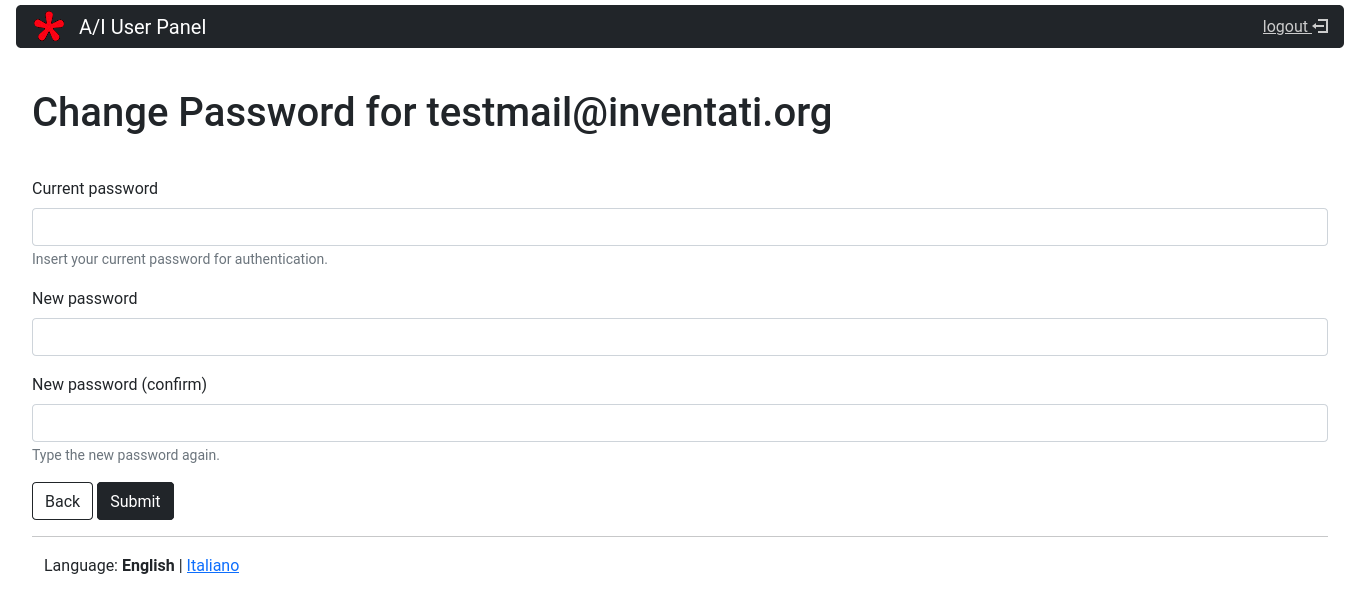1355x589 pixels.
Task: Switch language to Italiano
Action: pos(213,566)
